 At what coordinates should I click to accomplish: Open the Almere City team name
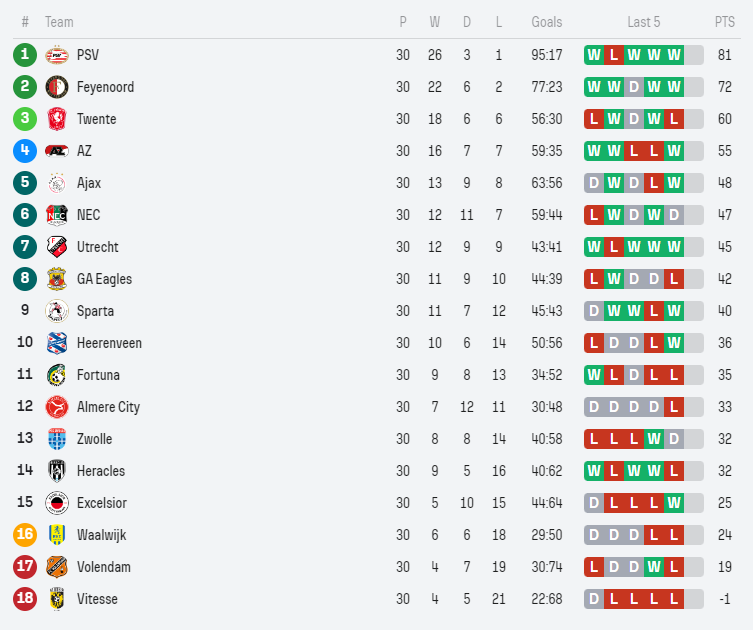(108, 407)
